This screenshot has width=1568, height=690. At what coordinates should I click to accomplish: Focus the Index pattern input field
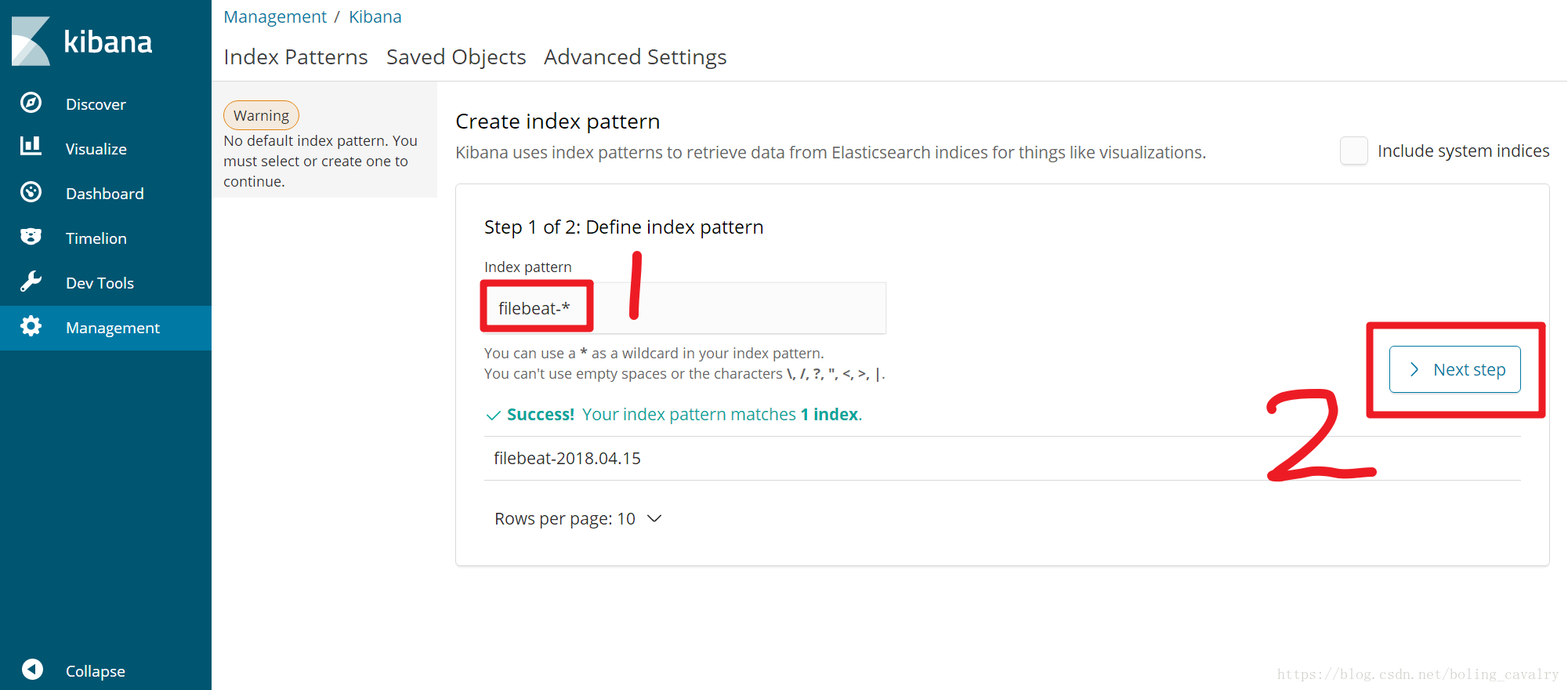tap(685, 308)
